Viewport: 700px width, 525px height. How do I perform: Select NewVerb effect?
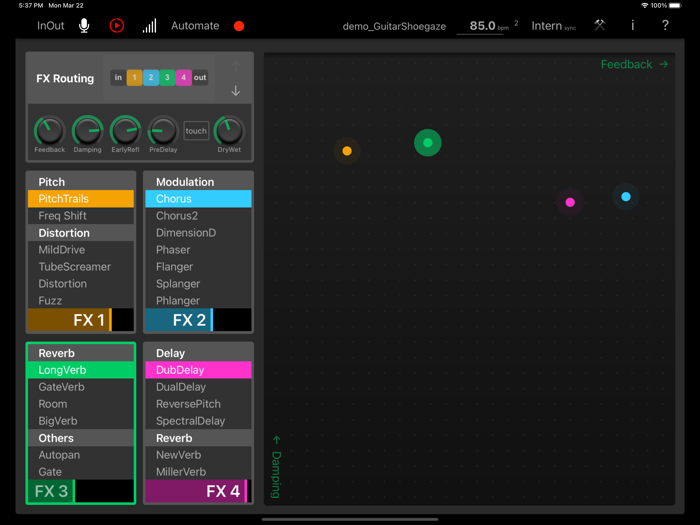click(x=198, y=455)
